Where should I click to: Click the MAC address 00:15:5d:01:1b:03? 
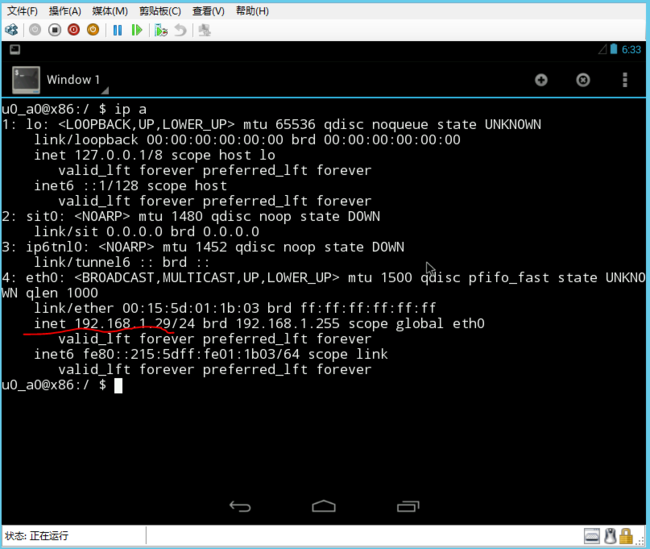[x=191, y=309]
